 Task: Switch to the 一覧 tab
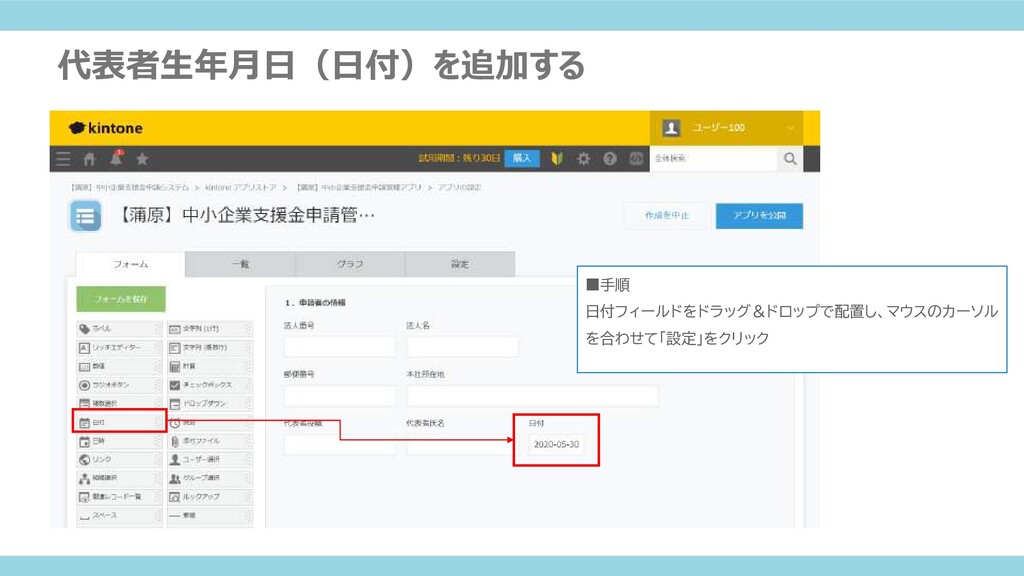240,264
